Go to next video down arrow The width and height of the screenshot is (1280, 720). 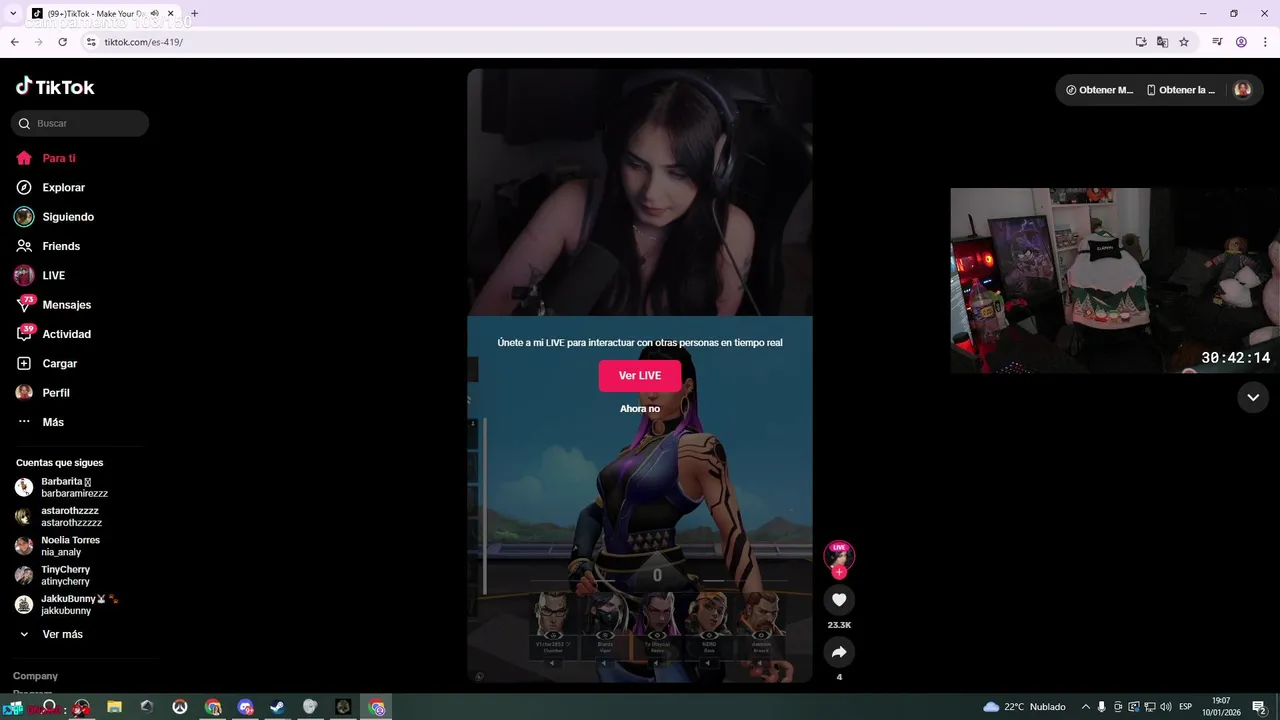pos(1253,397)
